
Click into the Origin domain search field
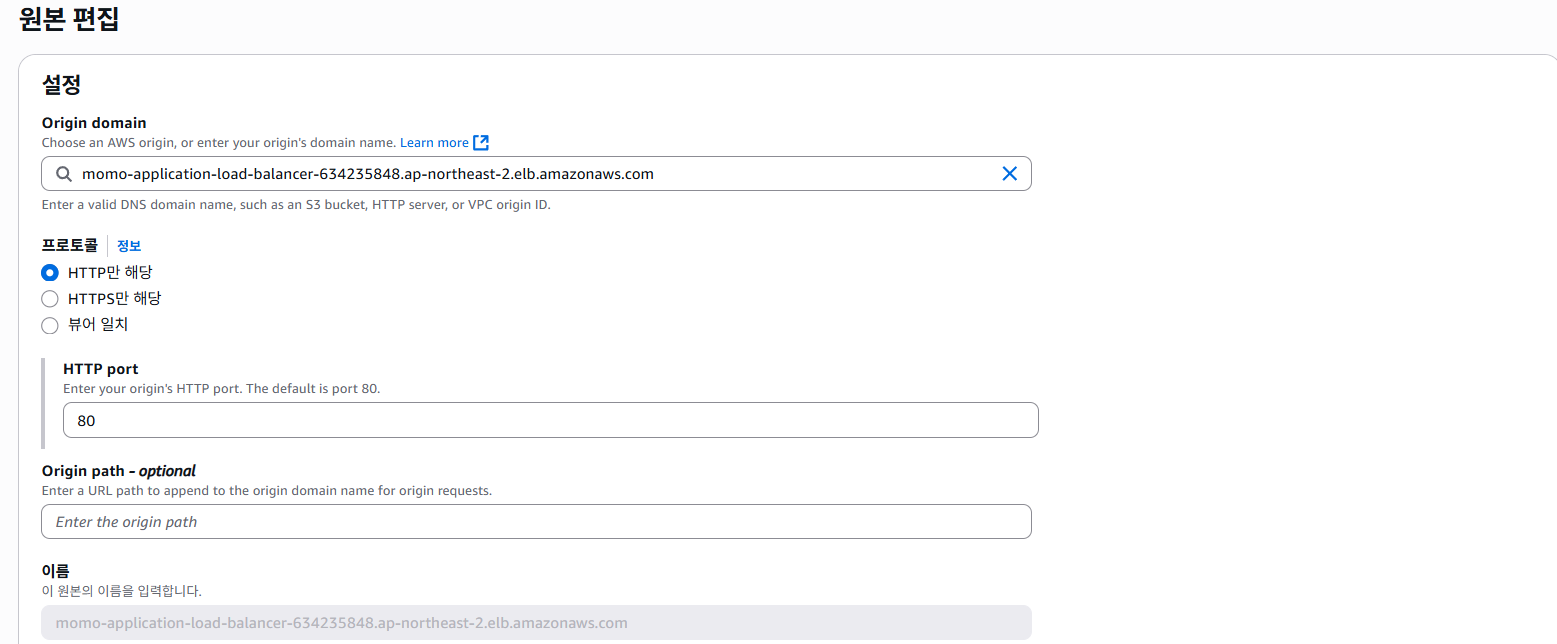tap(536, 174)
